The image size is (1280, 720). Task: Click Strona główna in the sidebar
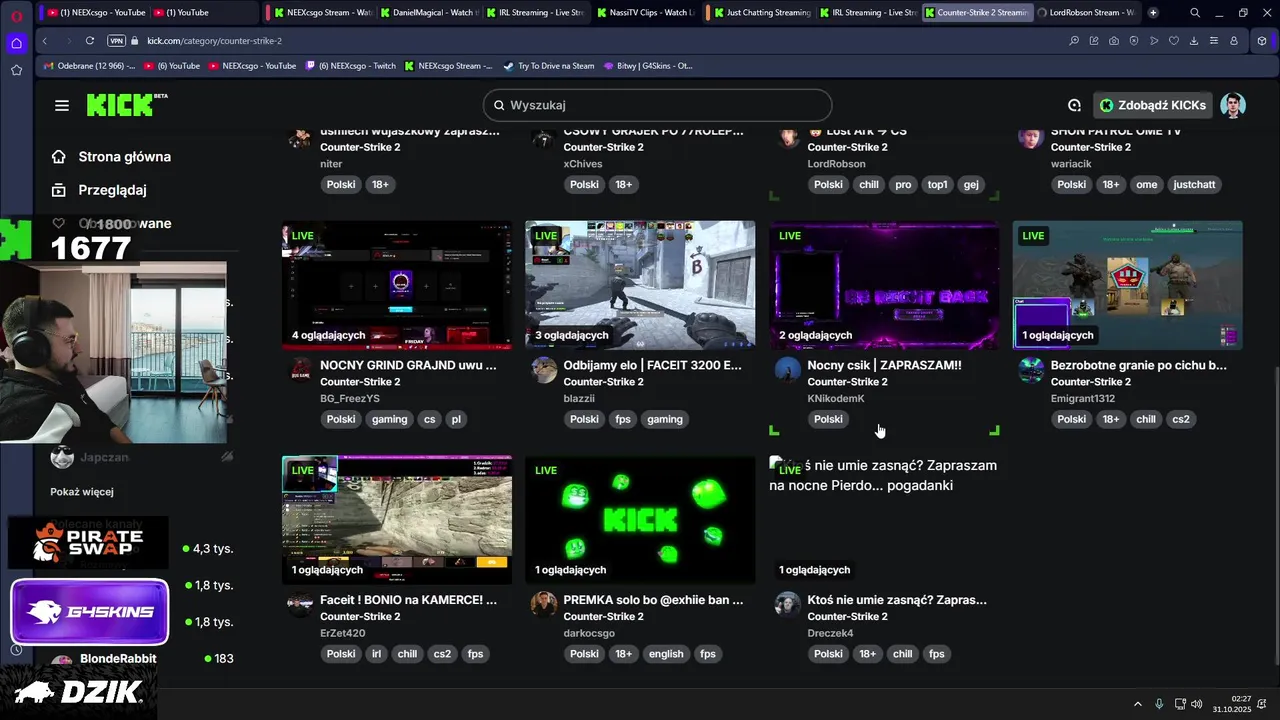click(124, 156)
